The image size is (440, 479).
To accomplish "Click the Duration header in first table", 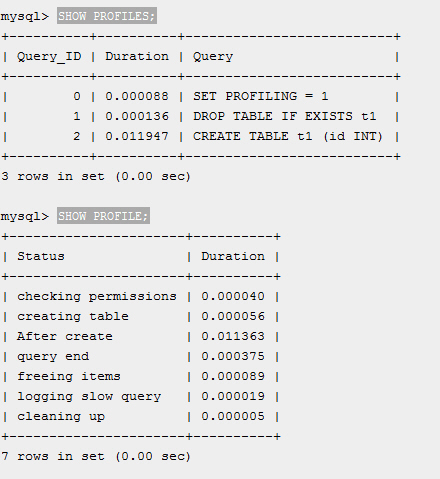I will [x=137, y=56].
